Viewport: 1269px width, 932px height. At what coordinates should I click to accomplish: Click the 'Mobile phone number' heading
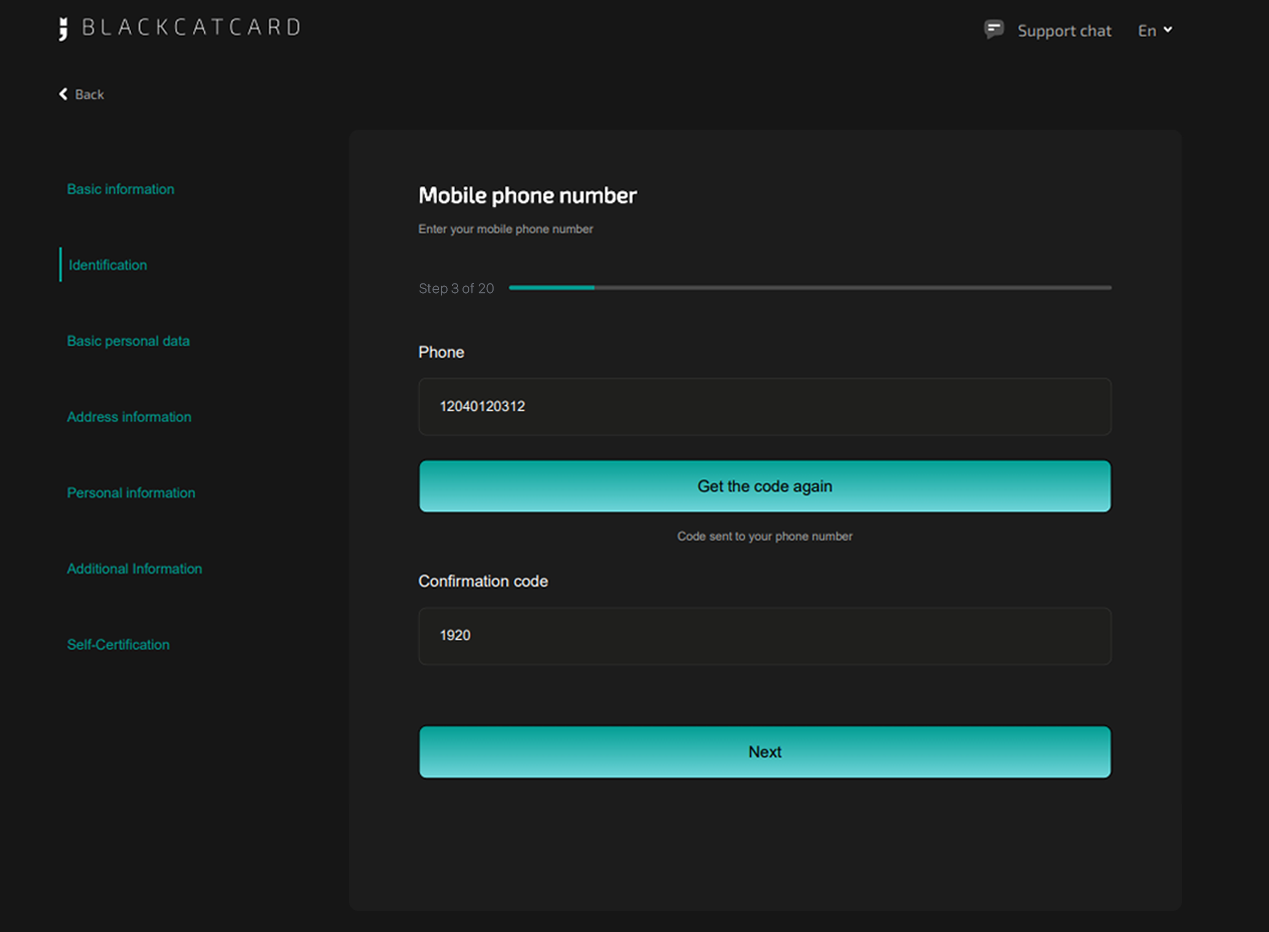pos(527,196)
